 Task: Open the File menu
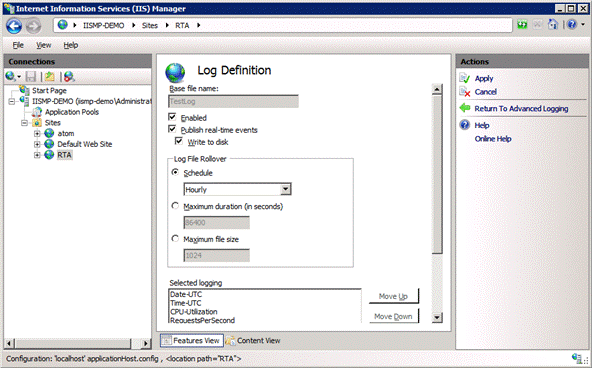(x=18, y=45)
